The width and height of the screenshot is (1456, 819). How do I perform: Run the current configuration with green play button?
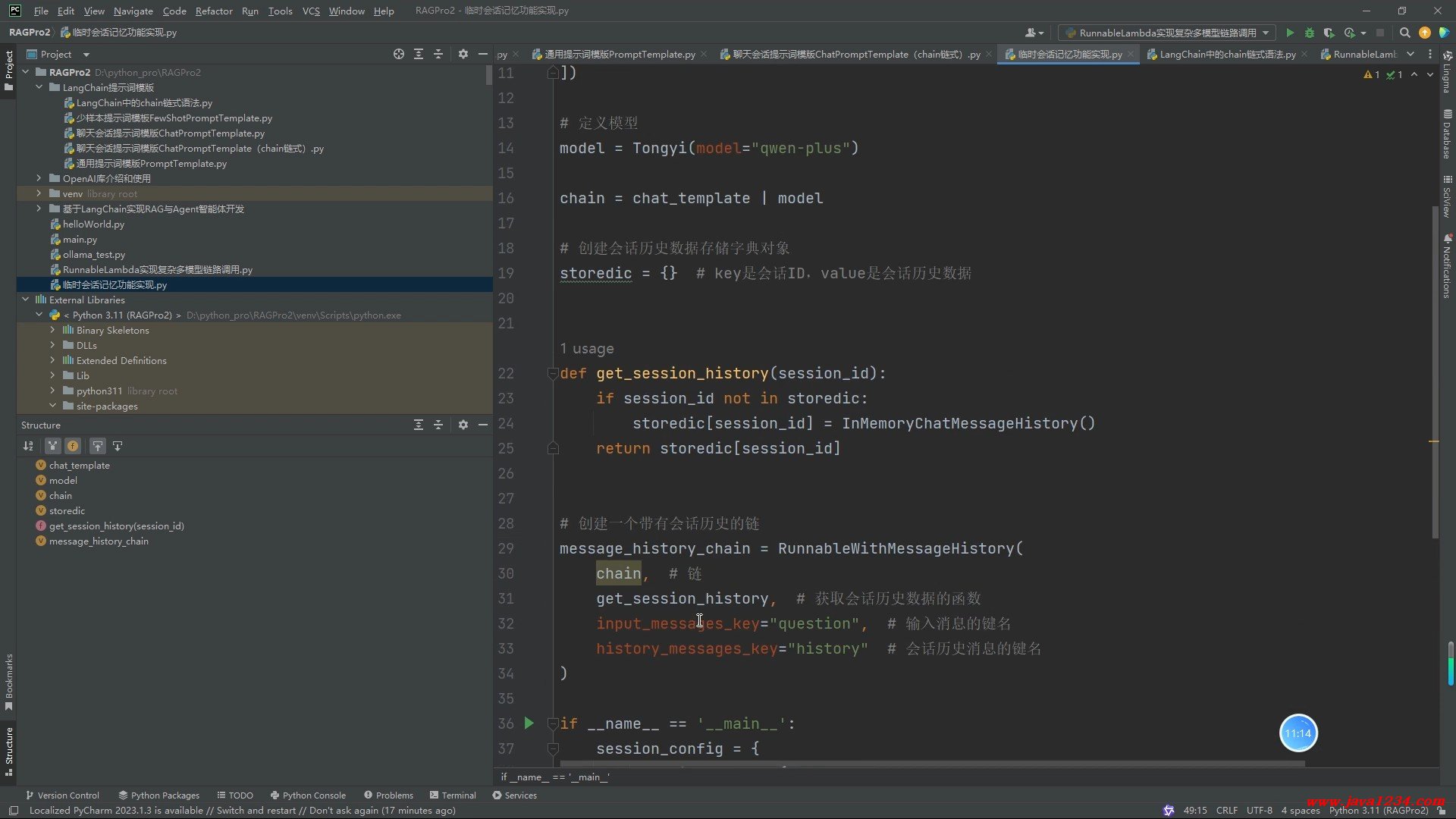(1289, 33)
